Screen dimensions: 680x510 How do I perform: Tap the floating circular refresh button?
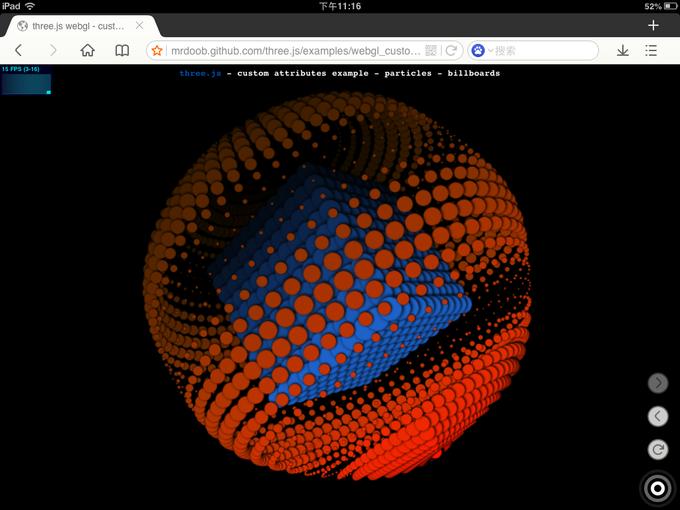coord(657,450)
